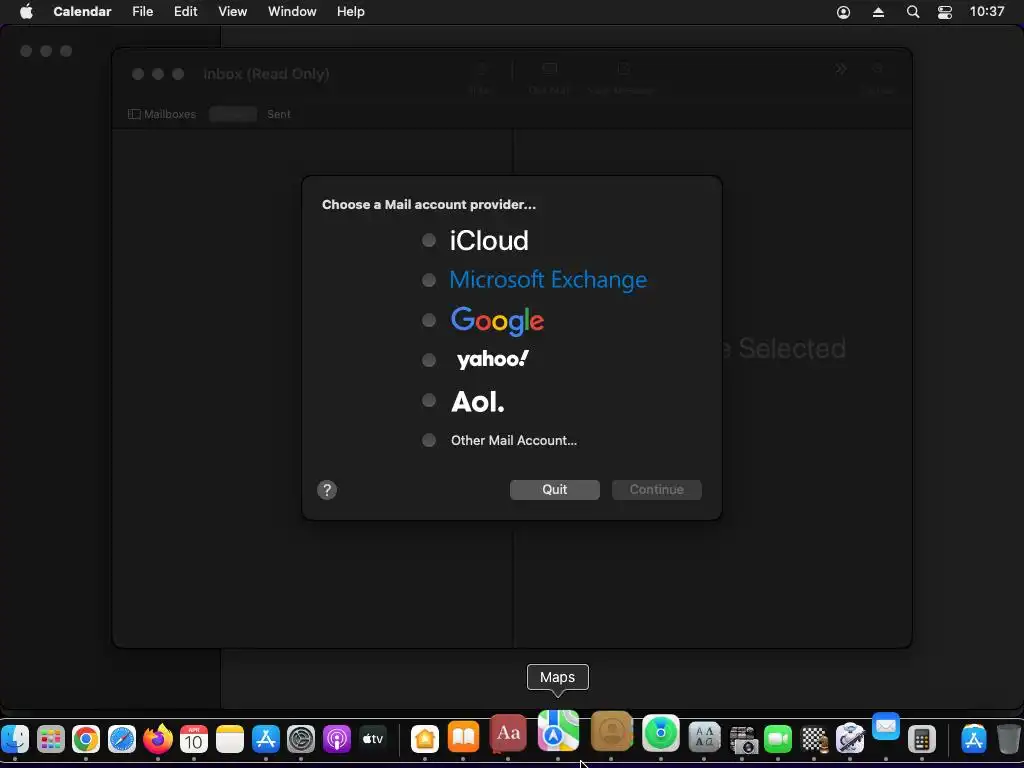Viewport: 1024px width, 768px height.
Task: Select Other Mail Account radio button
Action: [x=428, y=440]
